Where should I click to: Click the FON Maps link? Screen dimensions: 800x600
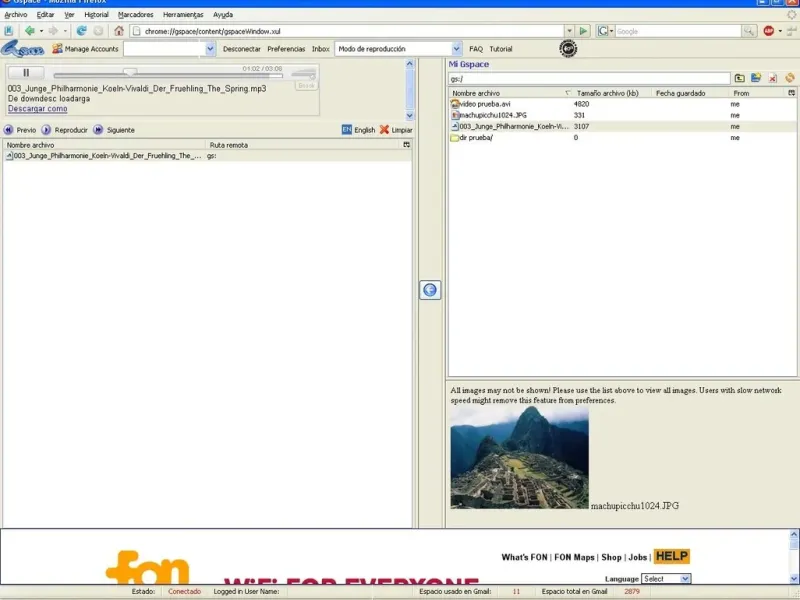[574, 557]
